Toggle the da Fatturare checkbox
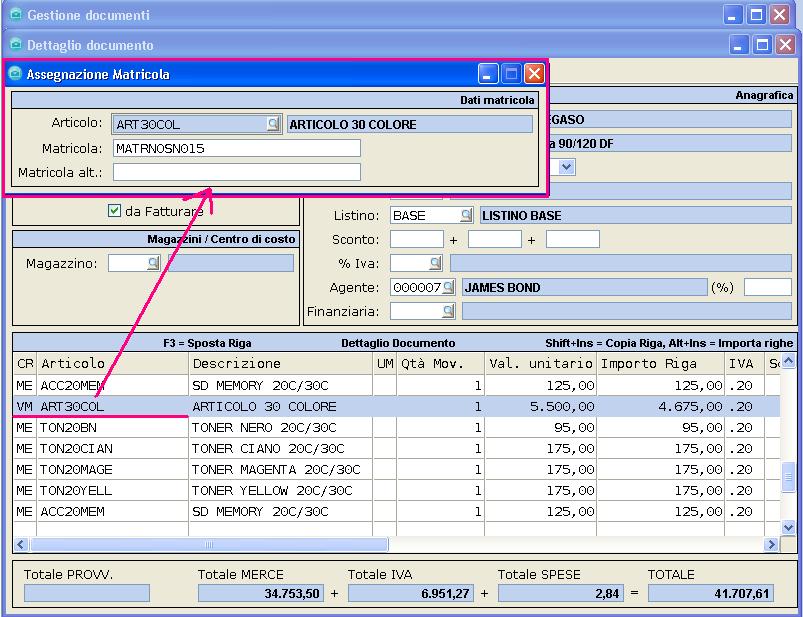This screenshot has width=803, height=617. coord(114,210)
